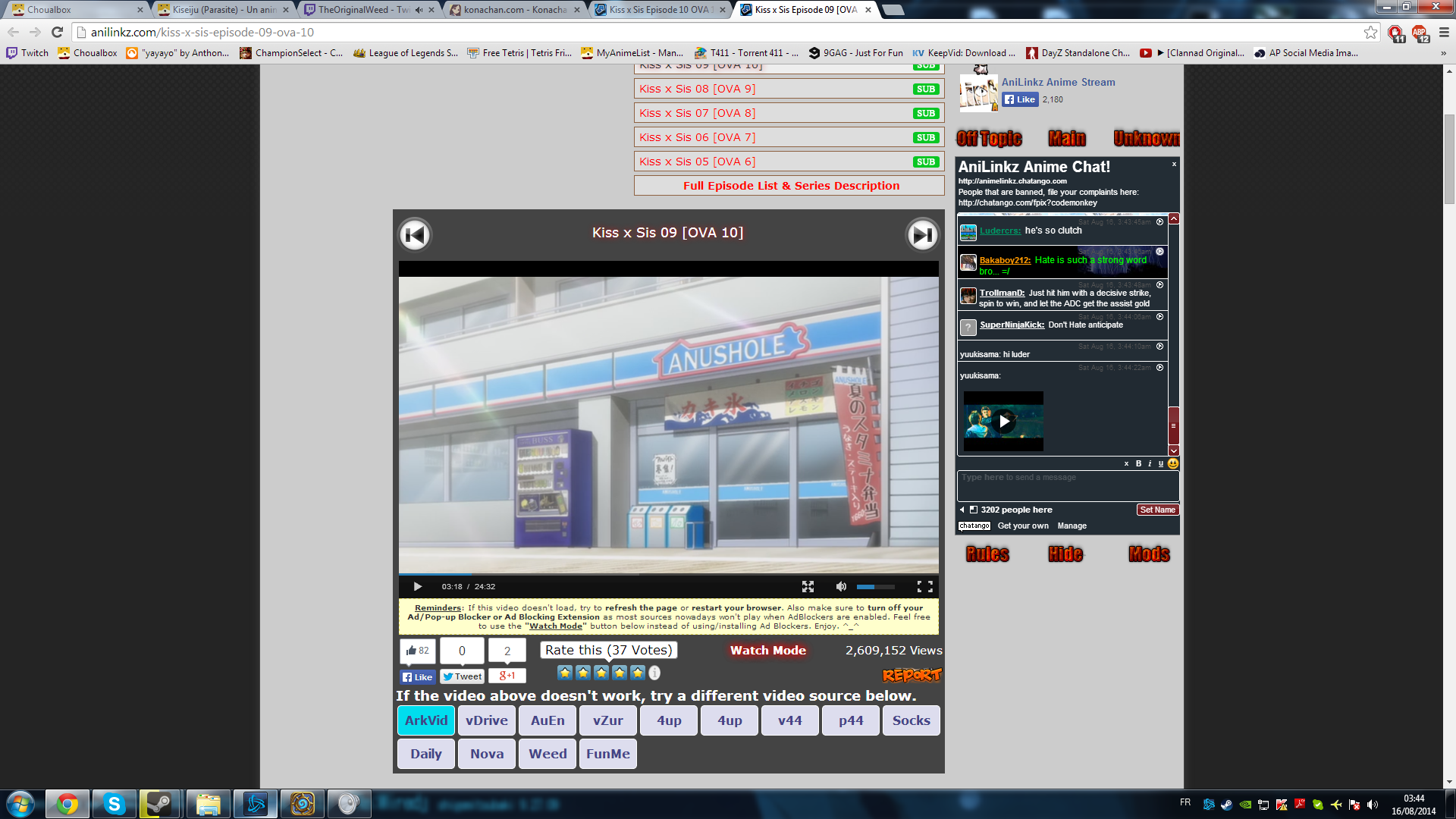Click the Set Name button
The image size is (1456, 819).
[x=1157, y=510]
